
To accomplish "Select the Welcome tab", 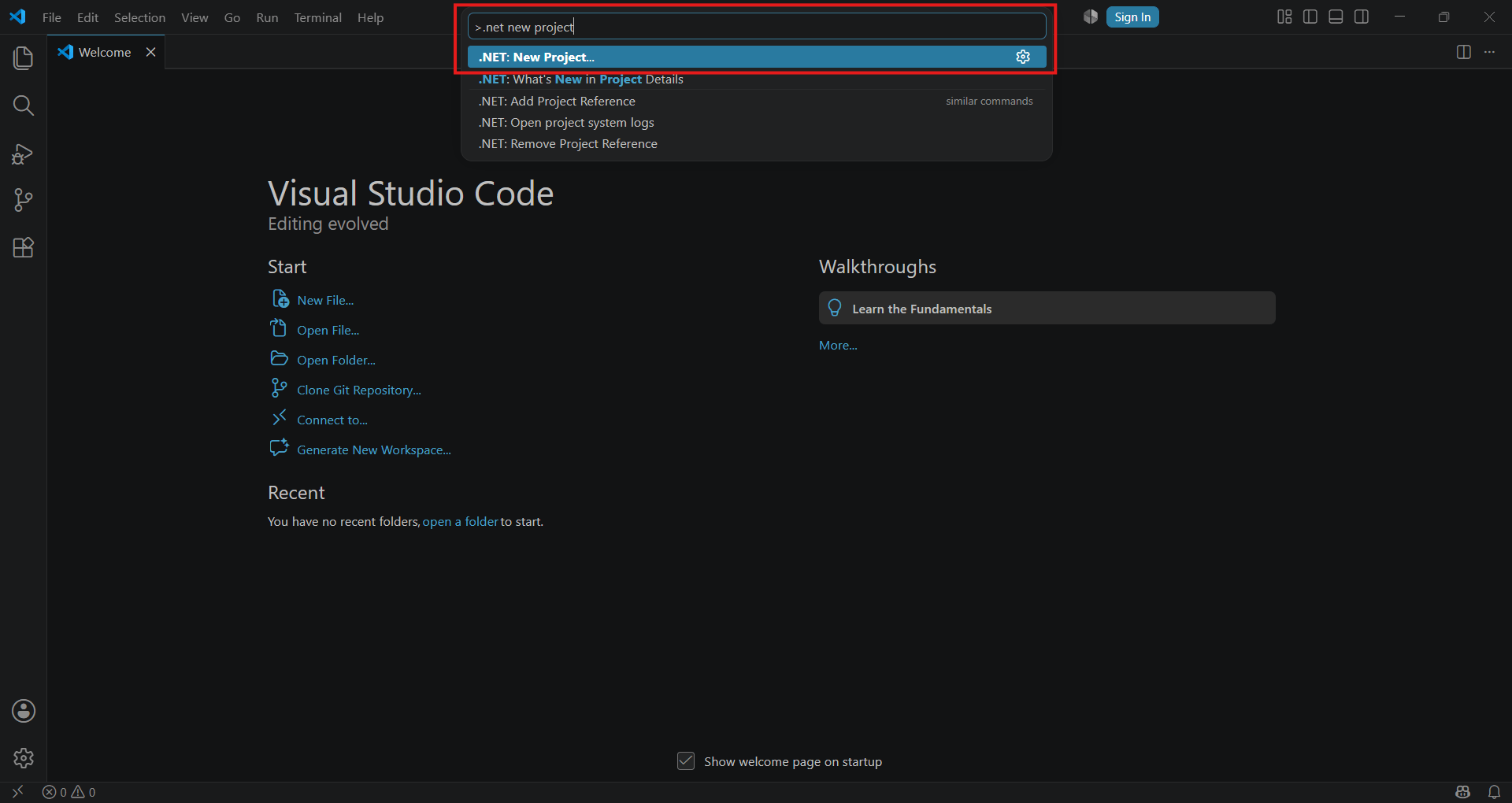I will pos(105,52).
